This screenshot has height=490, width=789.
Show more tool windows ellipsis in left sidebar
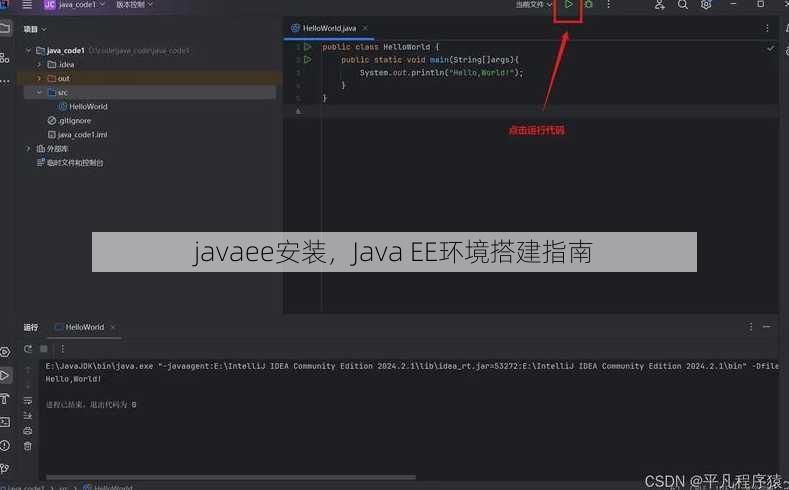[5, 80]
